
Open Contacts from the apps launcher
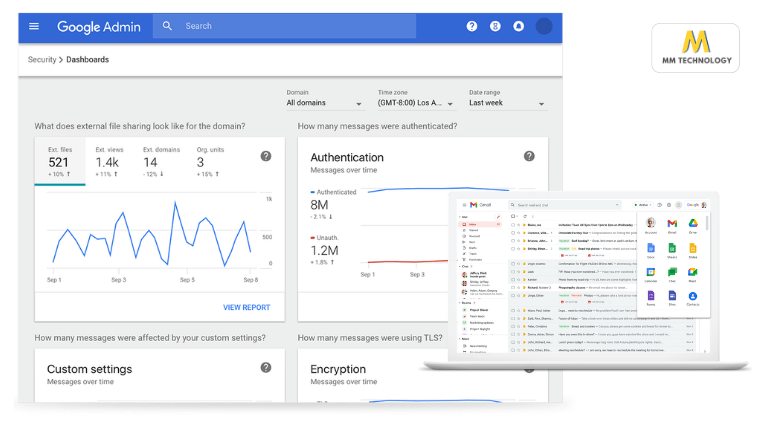(693, 298)
